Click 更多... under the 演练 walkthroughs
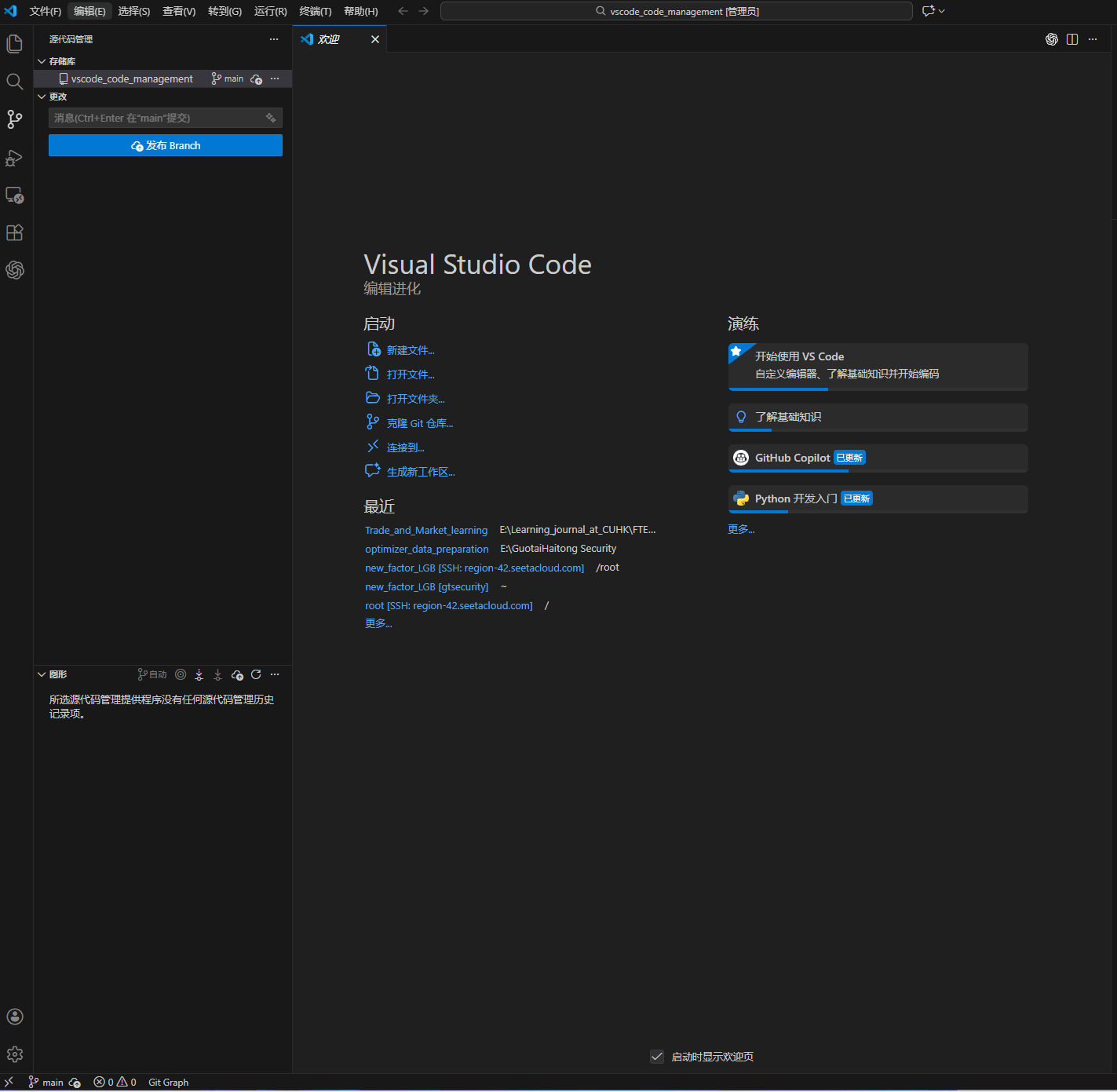Viewport: 1117px width, 1092px height. 741,529
